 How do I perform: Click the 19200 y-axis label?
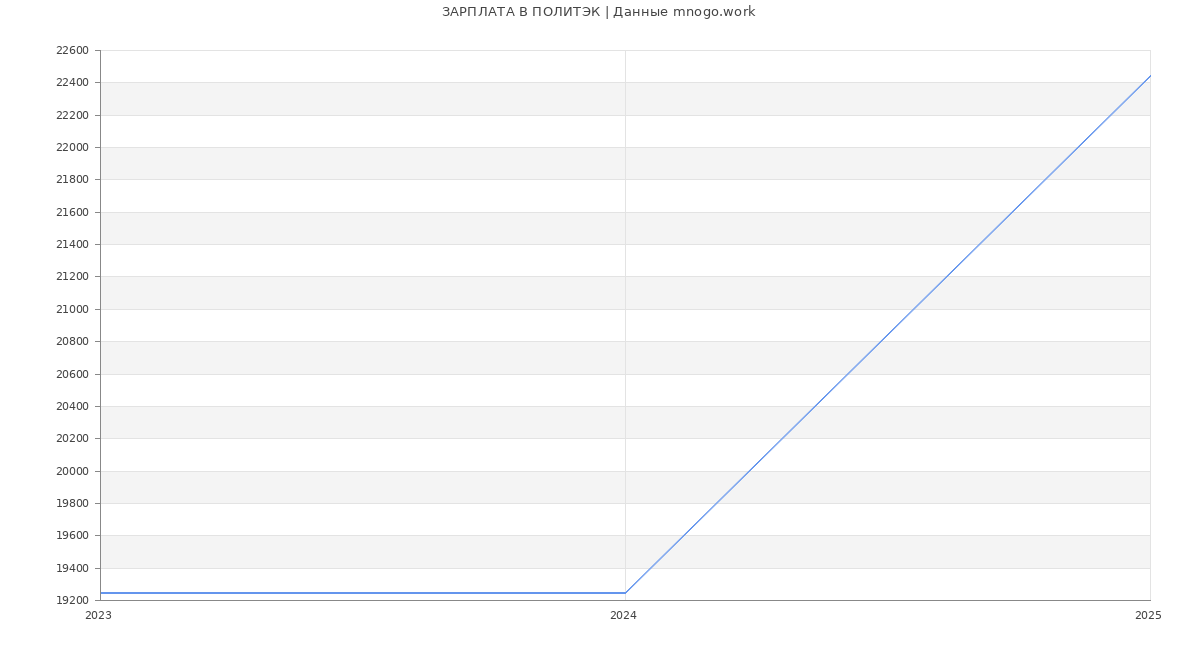pyautogui.click(x=71, y=600)
